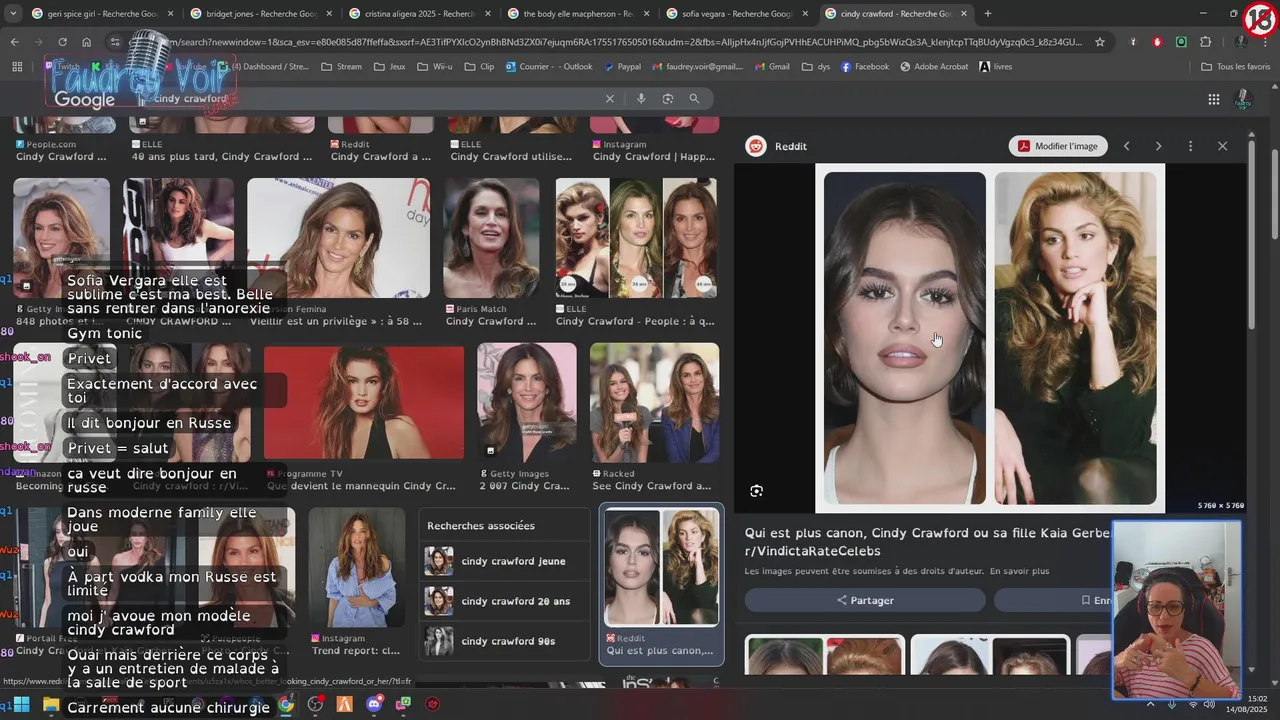Open Paris Match Cindy Crawford thumbnail
The image size is (1280, 720).
491,239
